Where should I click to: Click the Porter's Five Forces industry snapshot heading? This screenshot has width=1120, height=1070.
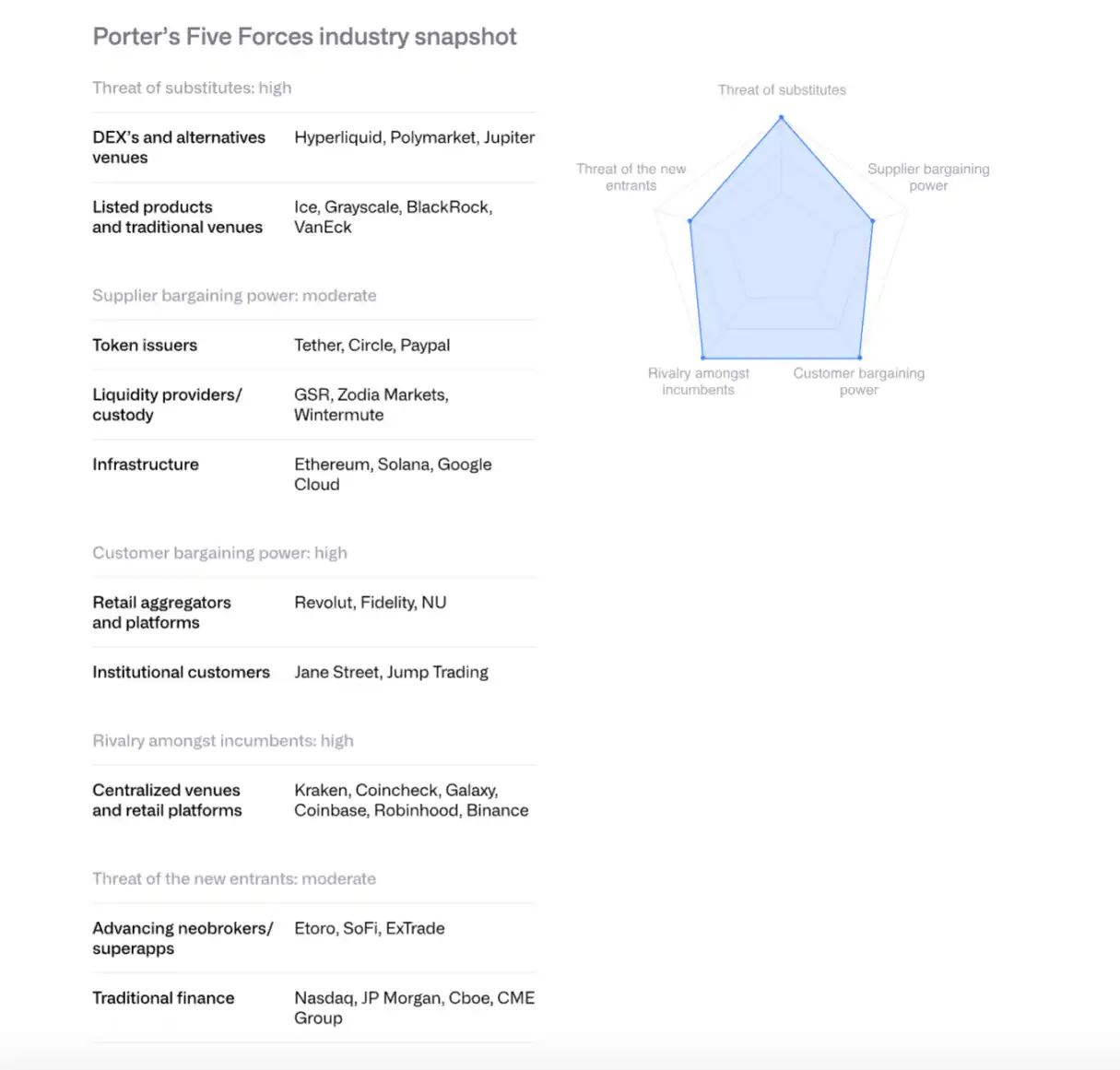click(304, 37)
